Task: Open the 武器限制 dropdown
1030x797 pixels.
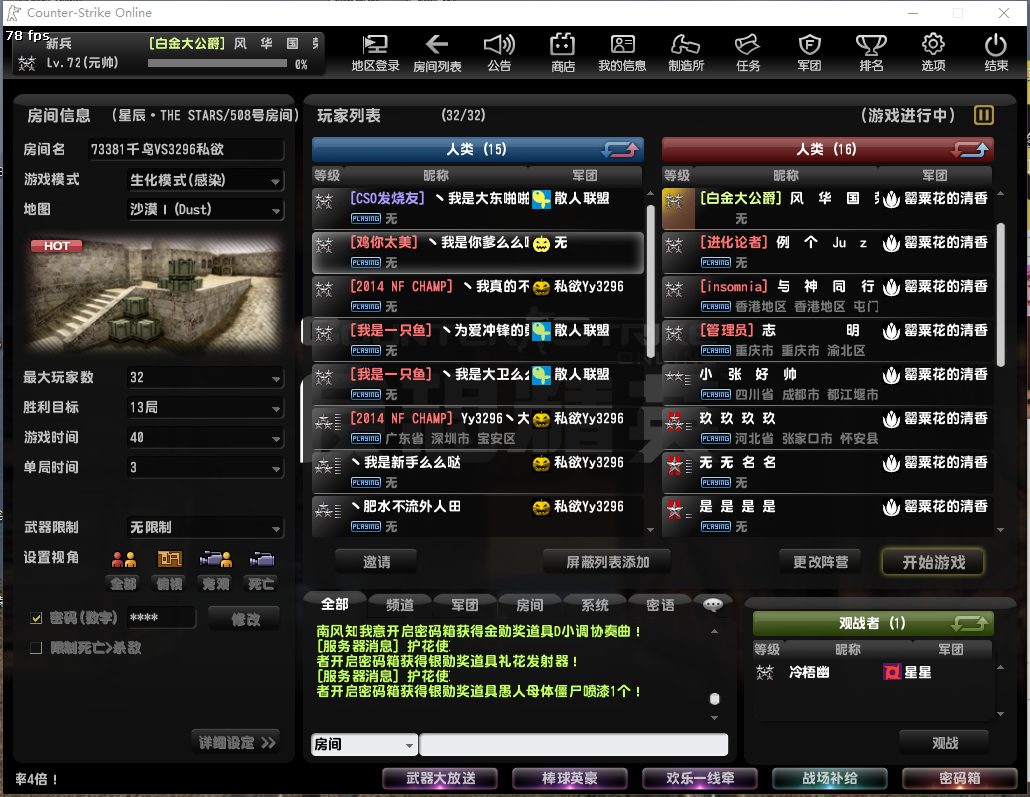Action: 206,528
